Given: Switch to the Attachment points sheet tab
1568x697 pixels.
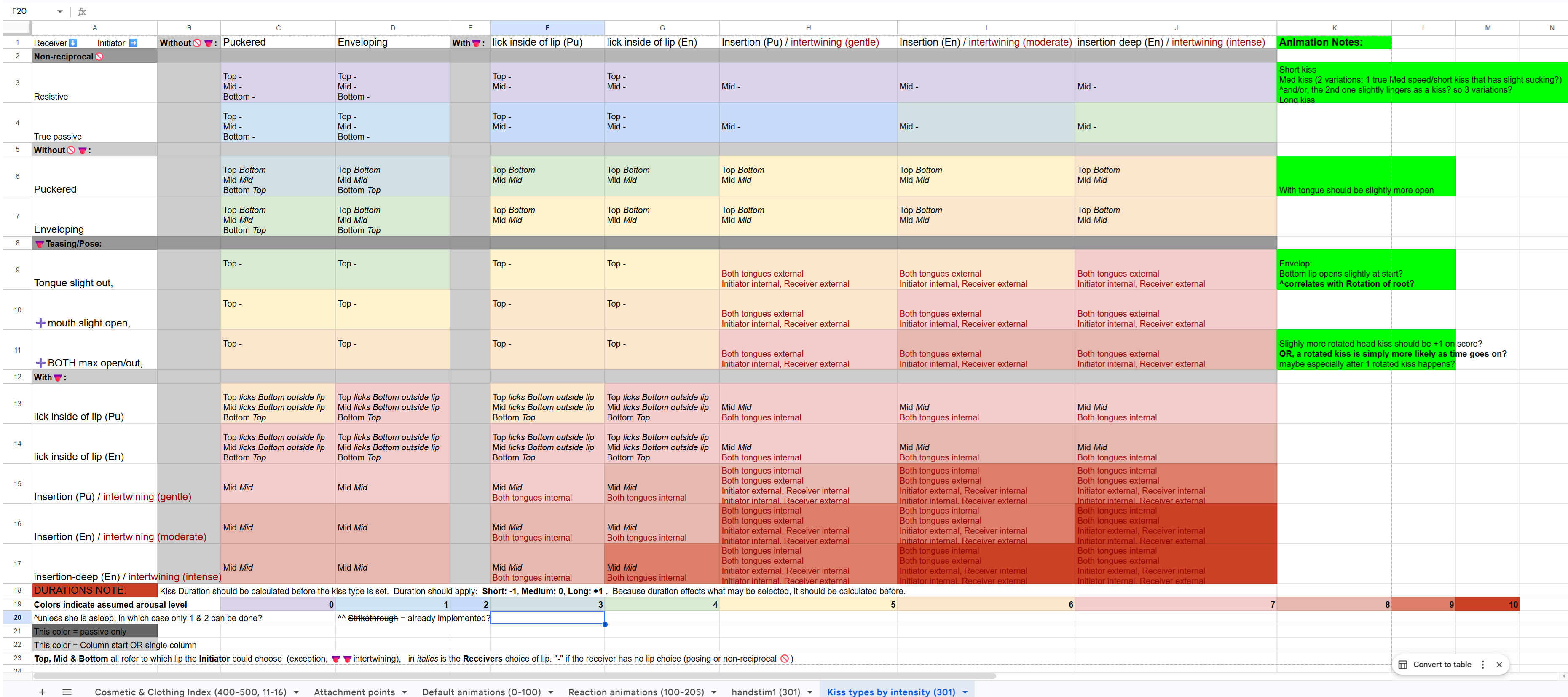Looking at the screenshot, I should click(x=354, y=692).
